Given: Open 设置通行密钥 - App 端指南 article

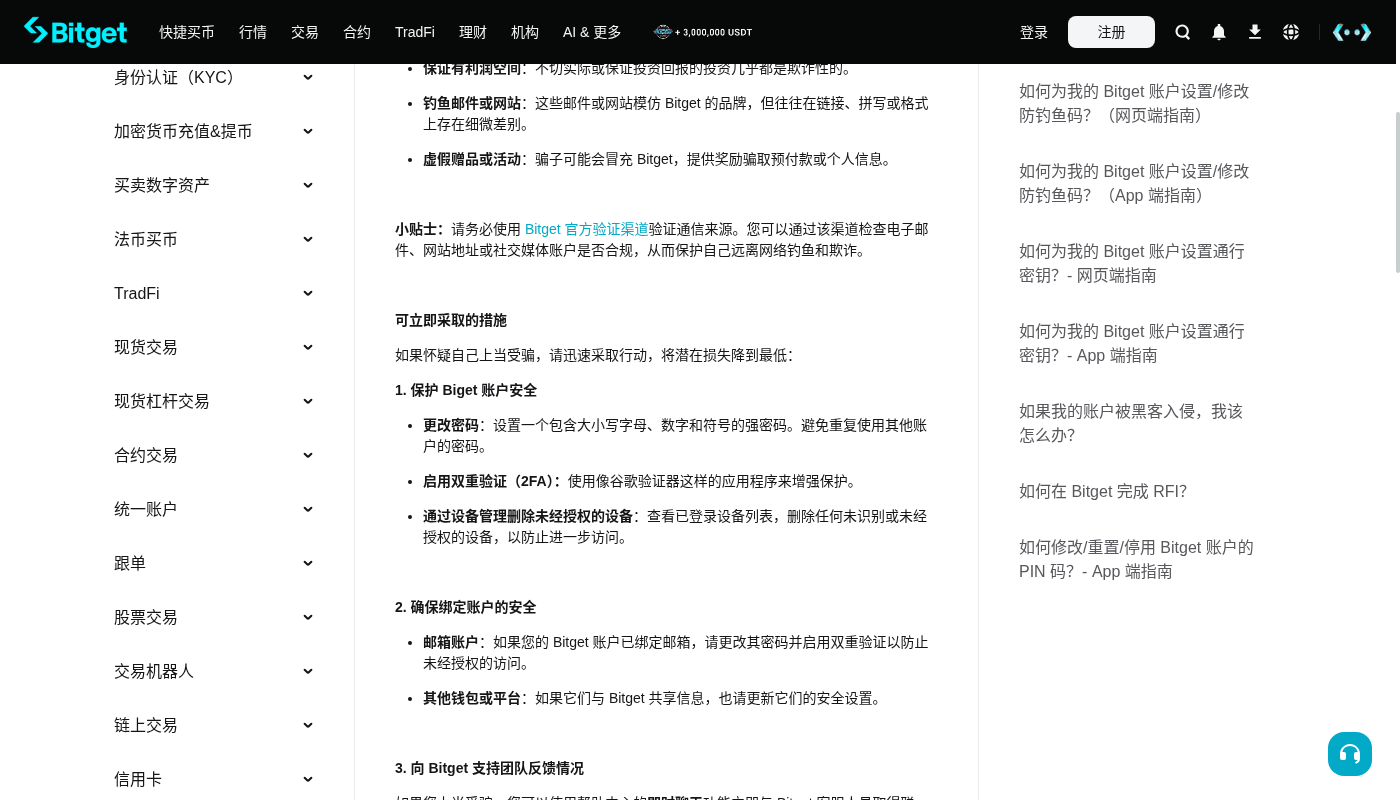Looking at the screenshot, I should tap(1132, 343).
